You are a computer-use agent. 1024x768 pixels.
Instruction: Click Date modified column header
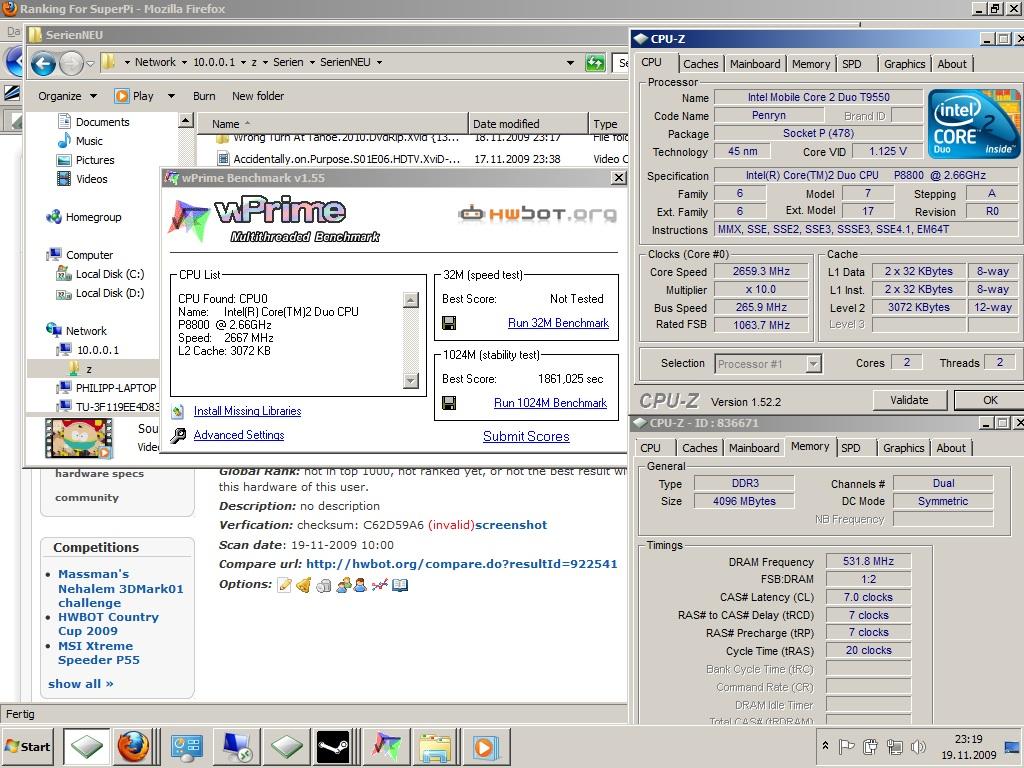pos(528,123)
